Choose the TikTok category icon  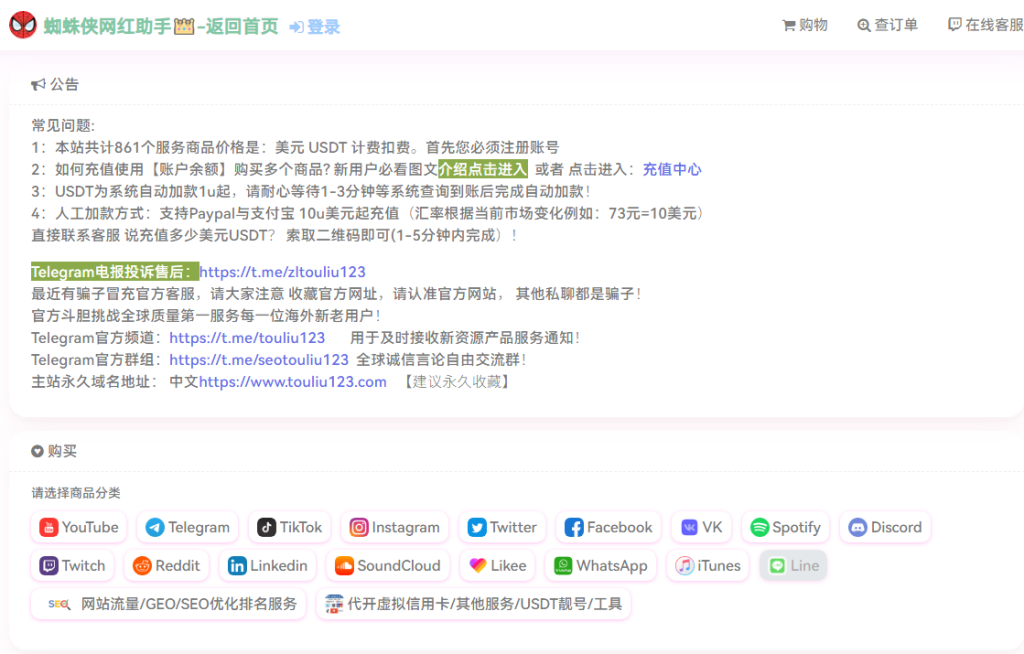click(x=266, y=527)
